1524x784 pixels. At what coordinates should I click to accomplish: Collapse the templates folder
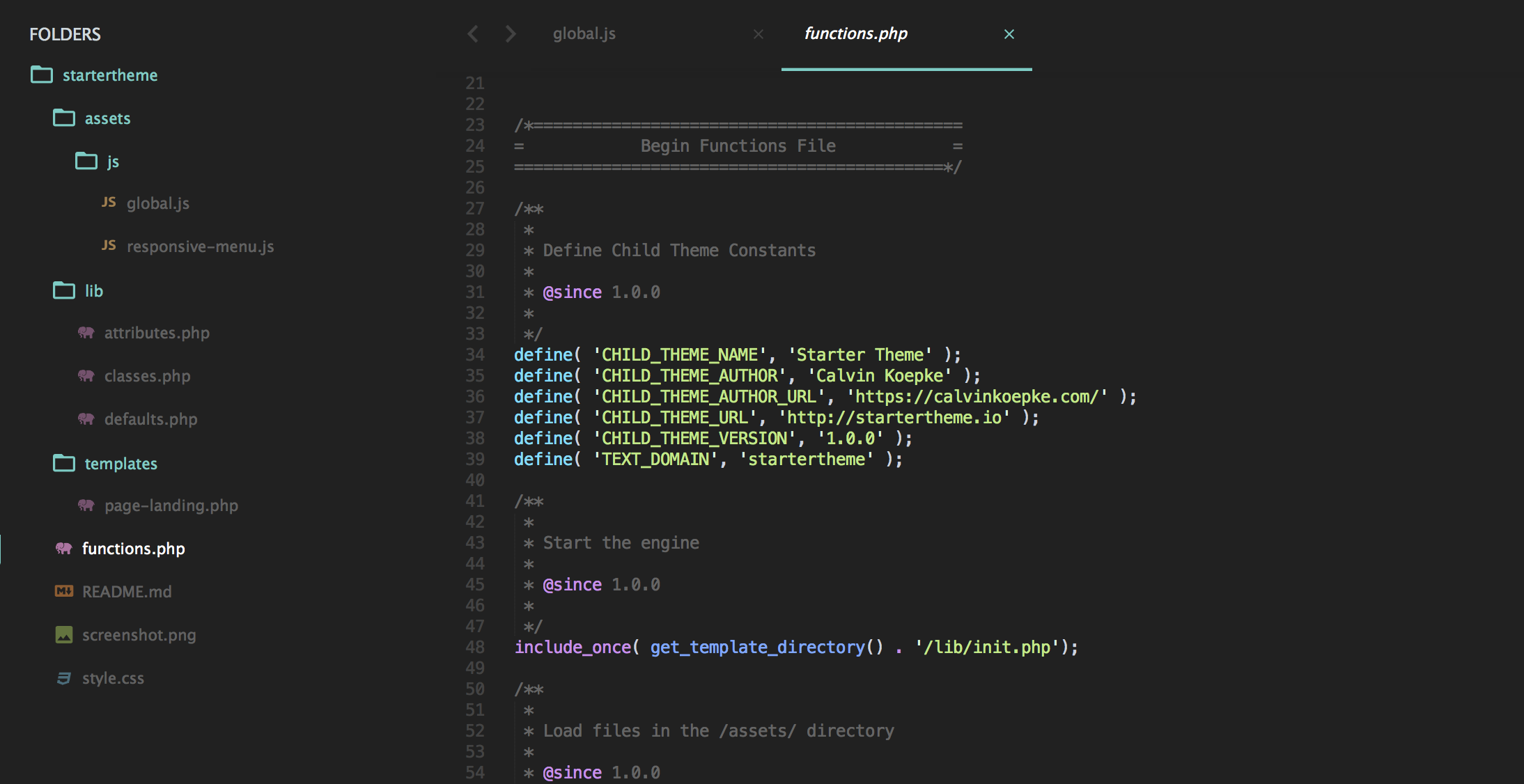[64, 463]
